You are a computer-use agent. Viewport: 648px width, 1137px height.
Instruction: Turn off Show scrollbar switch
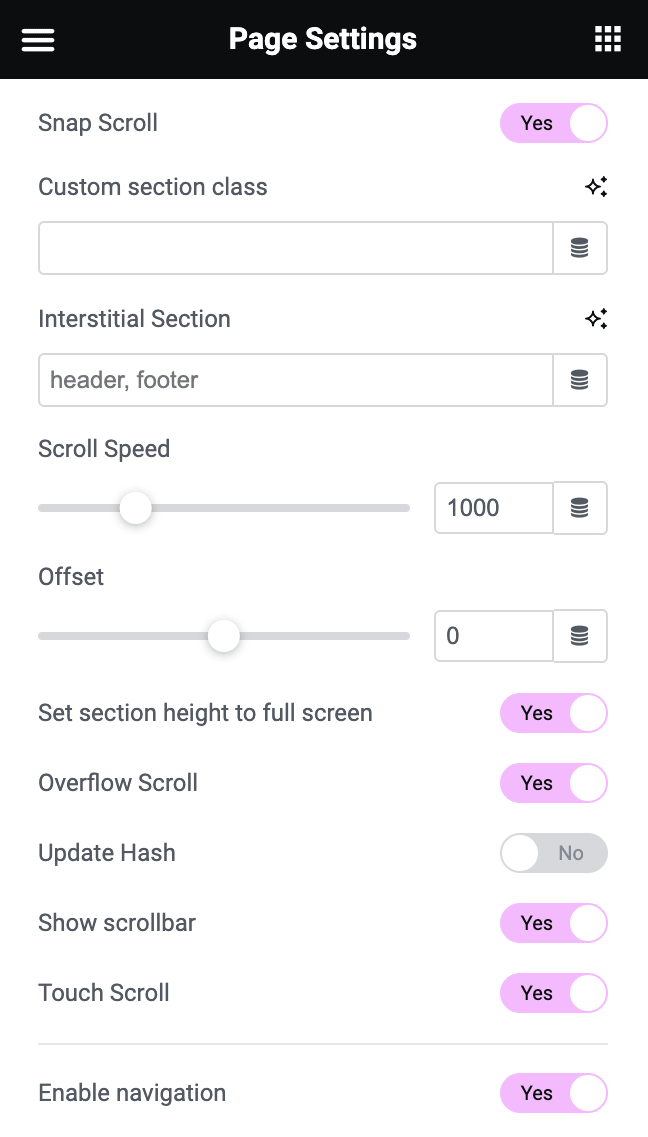click(x=554, y=923)
